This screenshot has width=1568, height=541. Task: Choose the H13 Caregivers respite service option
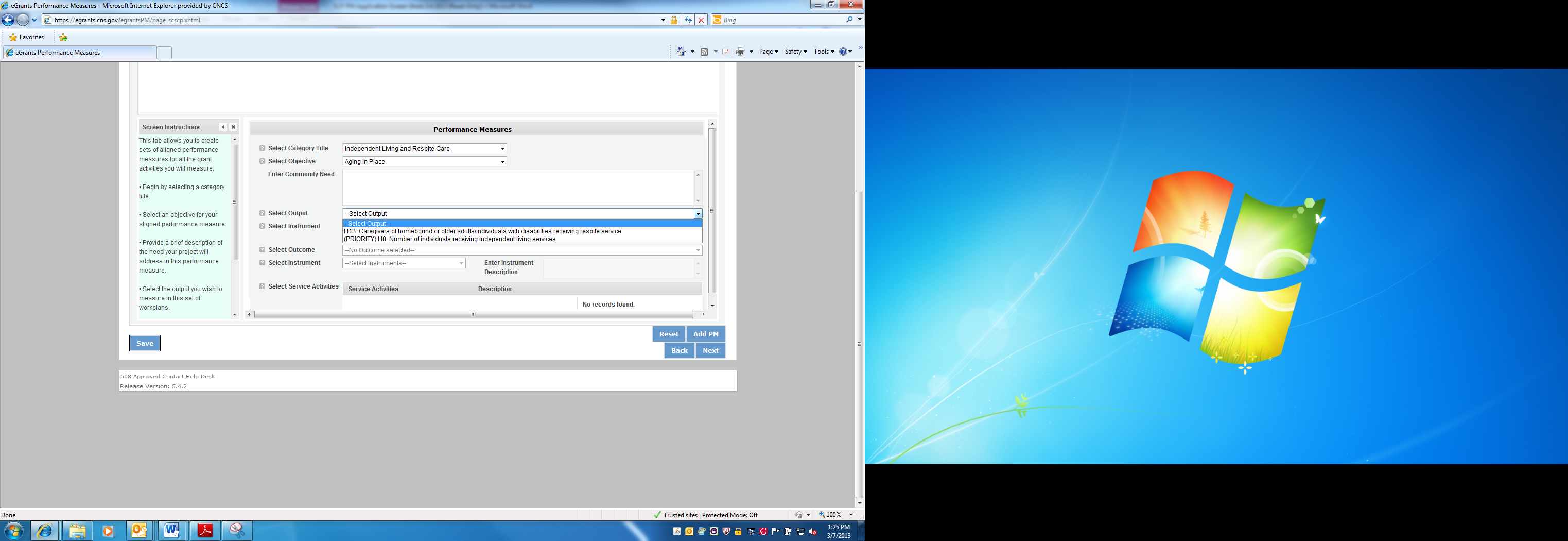(482, 231)
